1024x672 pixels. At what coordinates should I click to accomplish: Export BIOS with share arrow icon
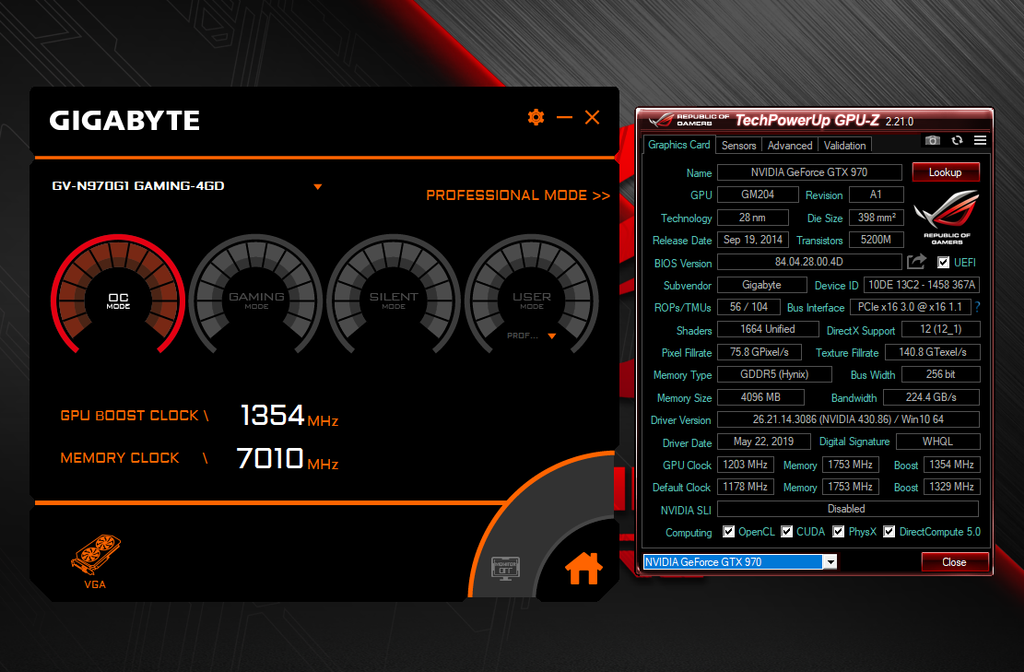(x=916, y=262)
